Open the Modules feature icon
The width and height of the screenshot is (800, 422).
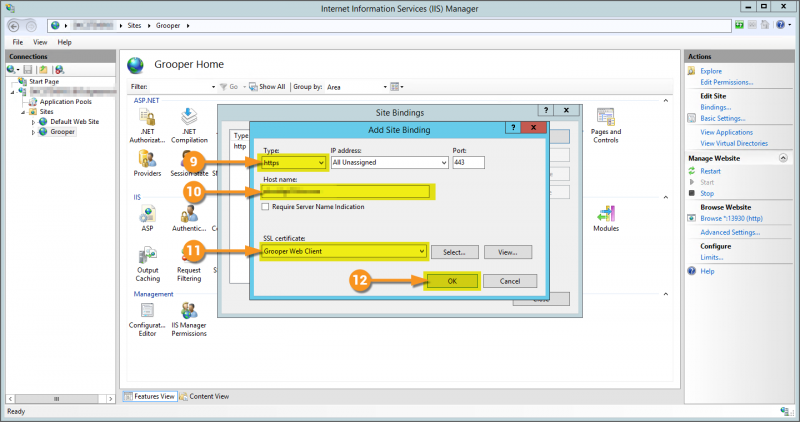606,214
